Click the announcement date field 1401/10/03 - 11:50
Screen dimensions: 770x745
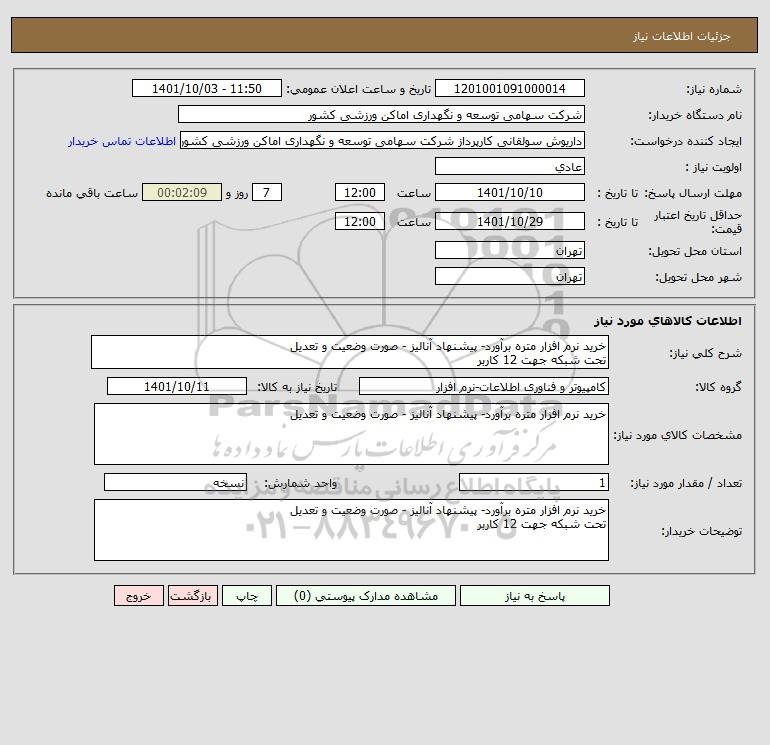207,88
